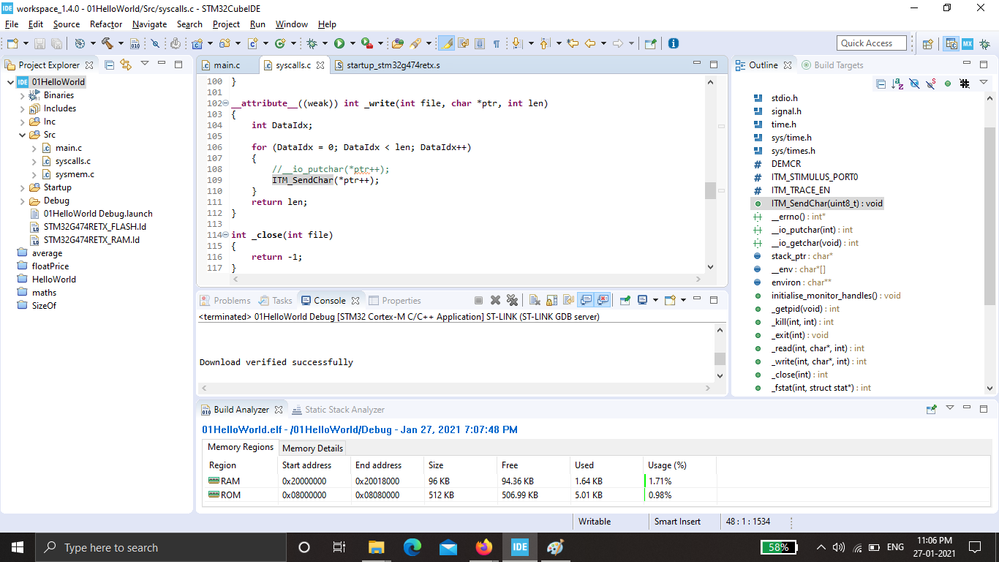
Task: Toggle Show Console When Standard Error Changes
Action: [x=603, y=300]
